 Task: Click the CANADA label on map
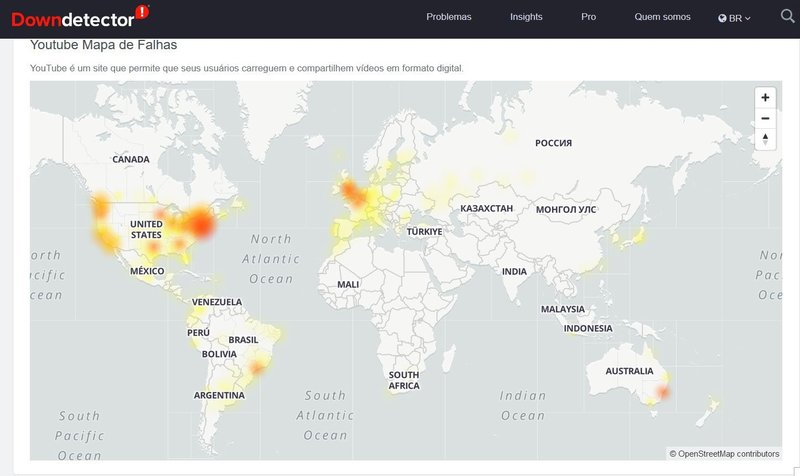pyautogui.click(x=131, y=159)
